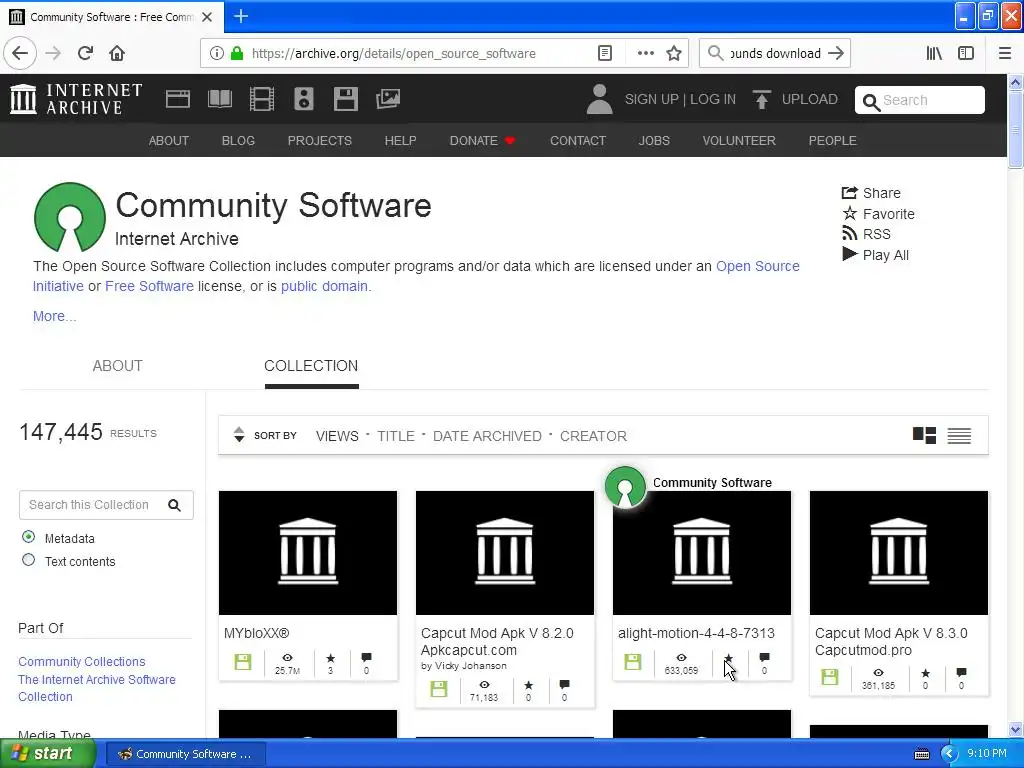Image resolution: width=1024 pixels, height=768 pixels.
Task: Open the DONATE menu item
Action: coord(483,140)
